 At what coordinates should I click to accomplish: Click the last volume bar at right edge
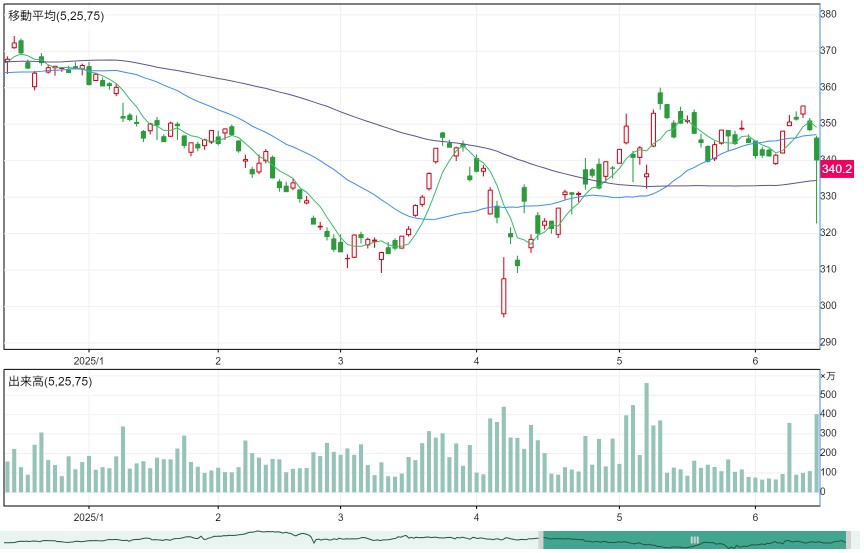coord(817,452)
